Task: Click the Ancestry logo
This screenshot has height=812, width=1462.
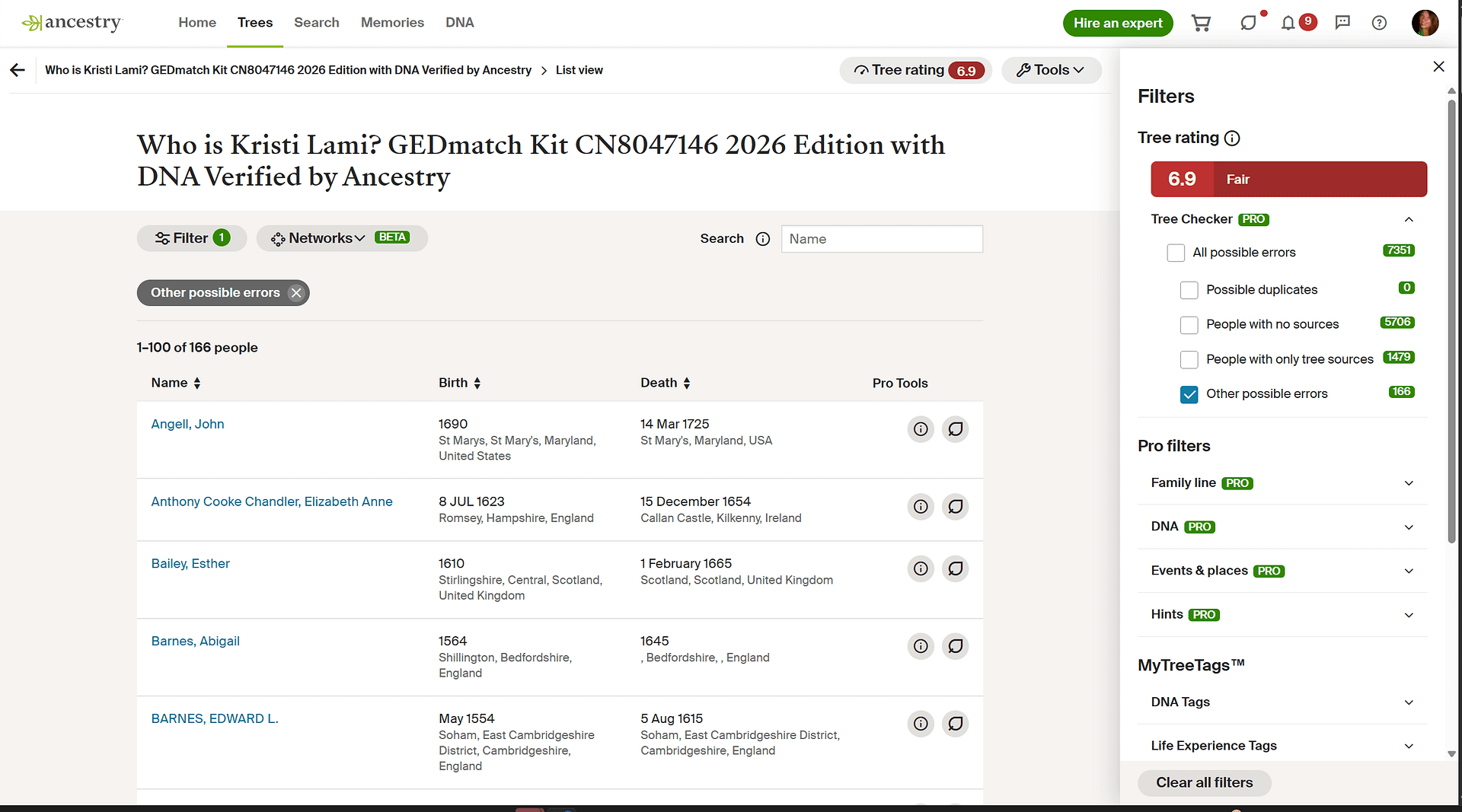Action: (72, 23)
